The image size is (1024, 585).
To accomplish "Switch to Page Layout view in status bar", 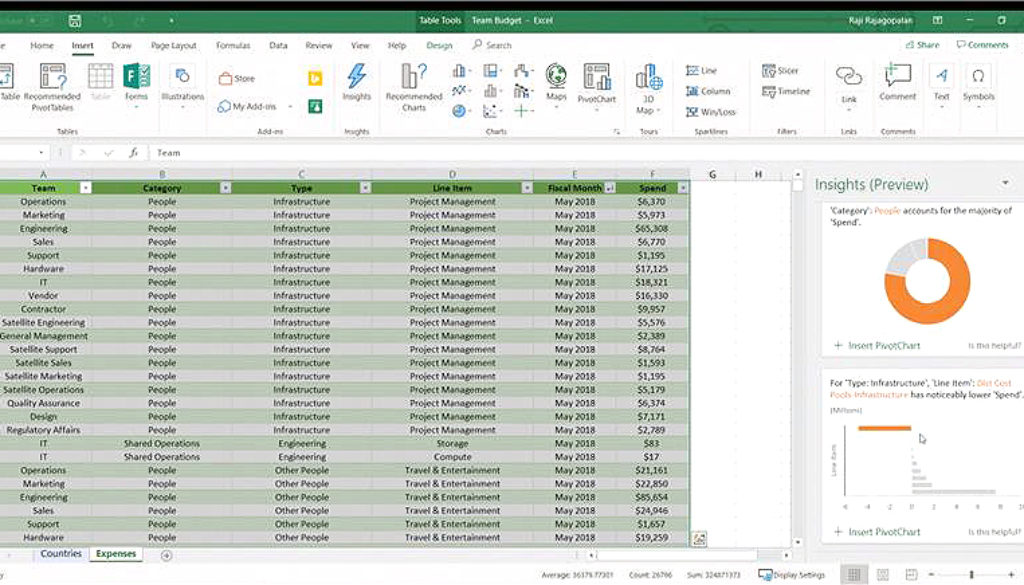I will click(x=883, y=575).
